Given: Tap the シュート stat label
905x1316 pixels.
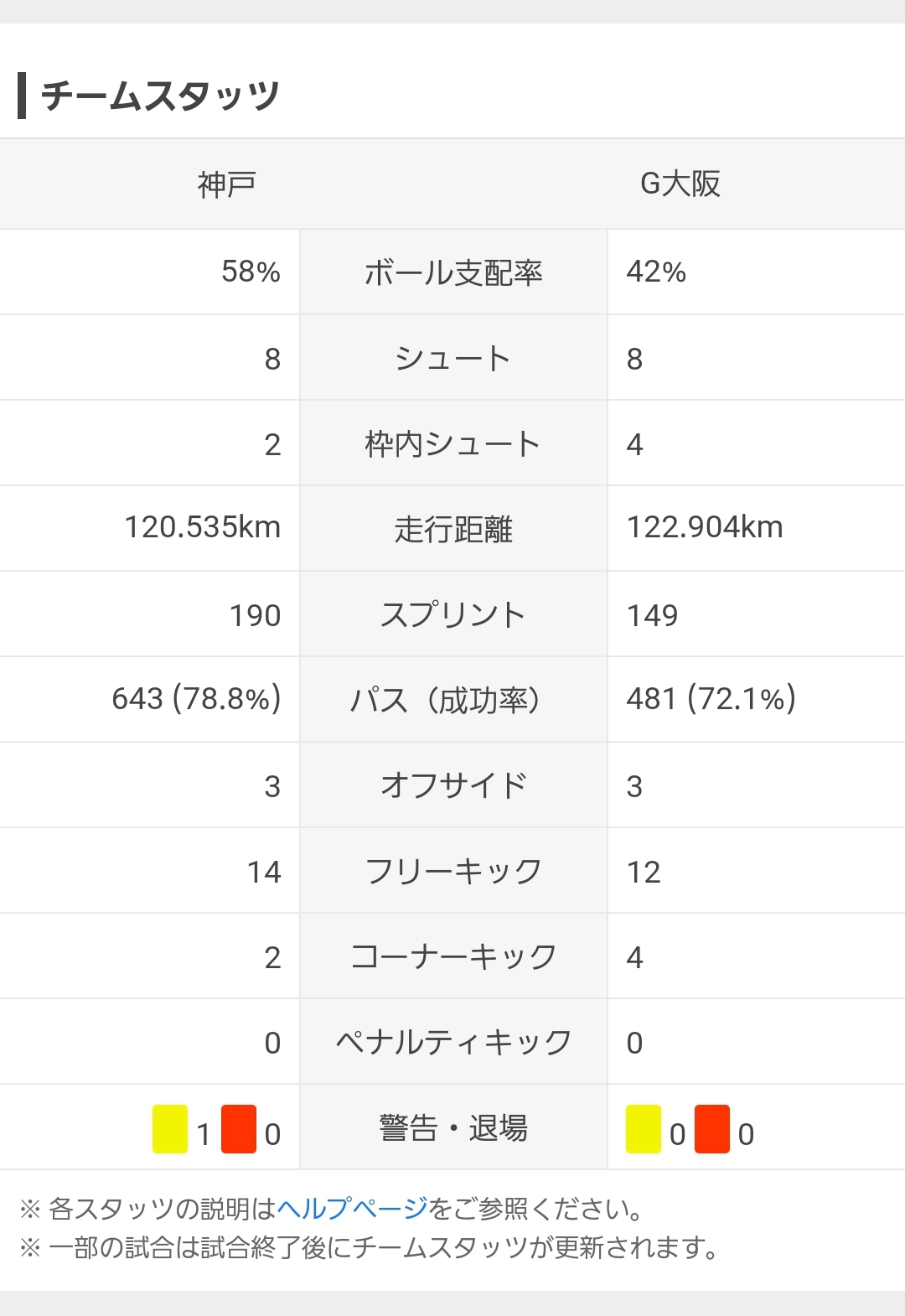Looking at the screenshot, I should [x=453, y=359].
